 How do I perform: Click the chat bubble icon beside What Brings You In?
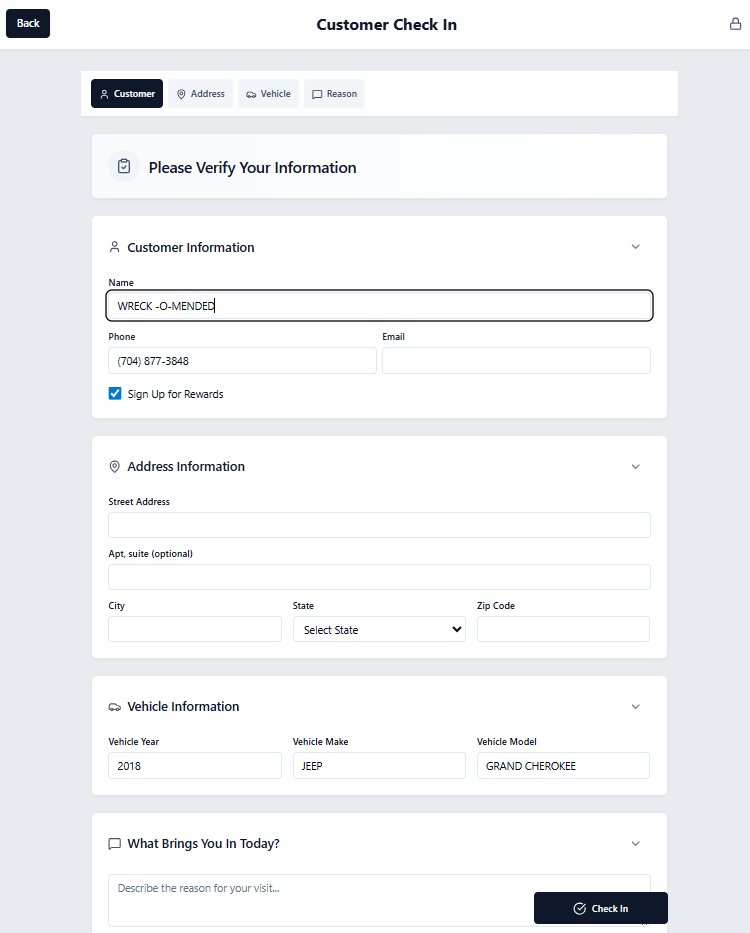(x=115, y=844)
